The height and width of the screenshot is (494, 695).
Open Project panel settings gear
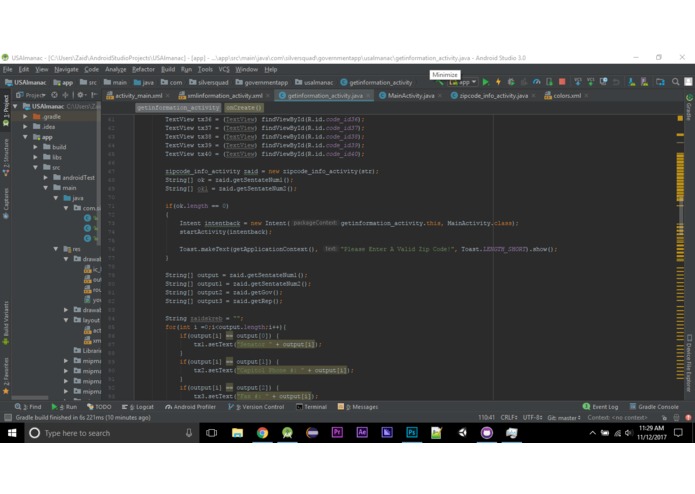pos(81,95)
